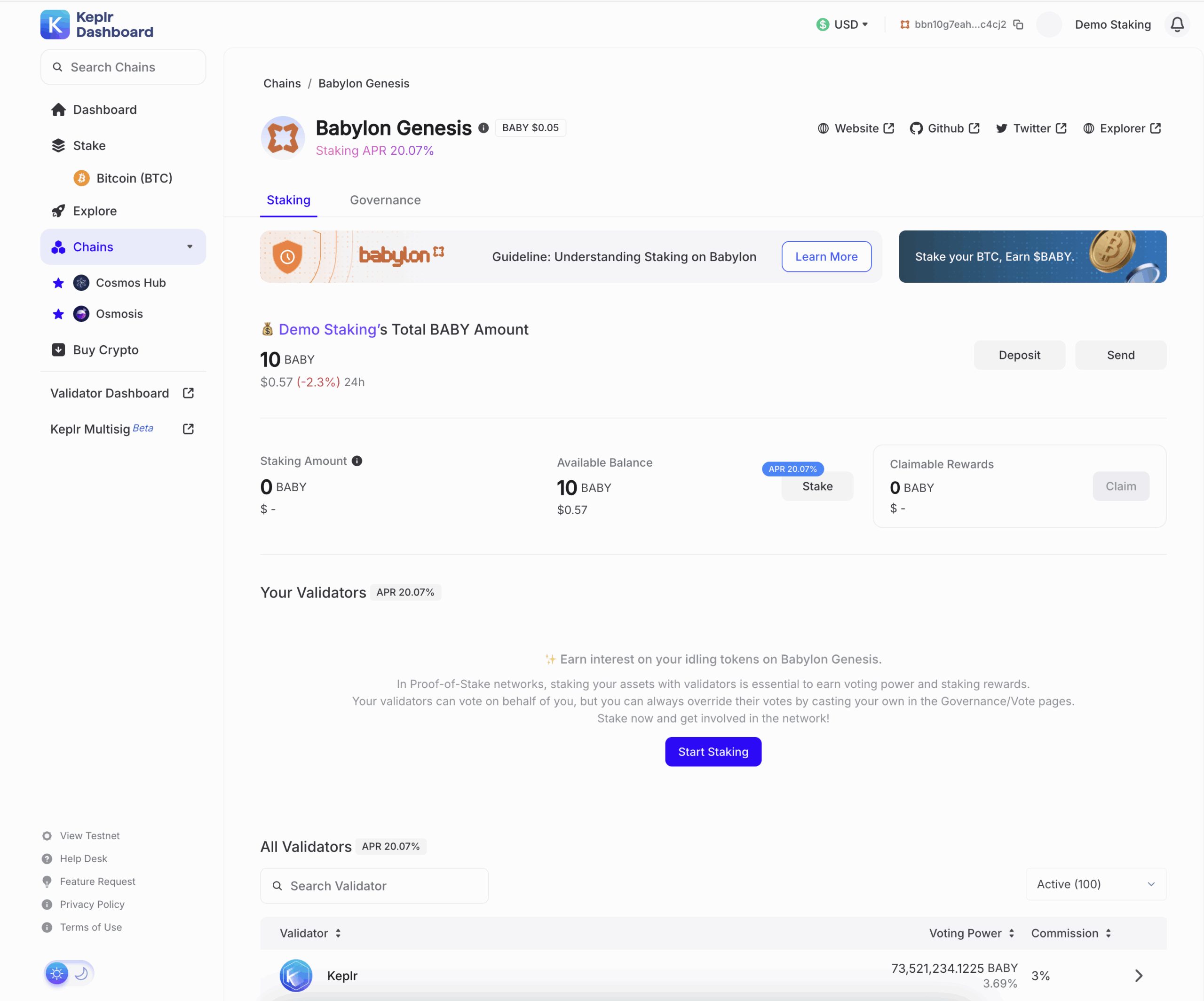This screenshot has width=1204, height=1001.
Task: Click the Claim rewards button
Action: click(1120, 486)
